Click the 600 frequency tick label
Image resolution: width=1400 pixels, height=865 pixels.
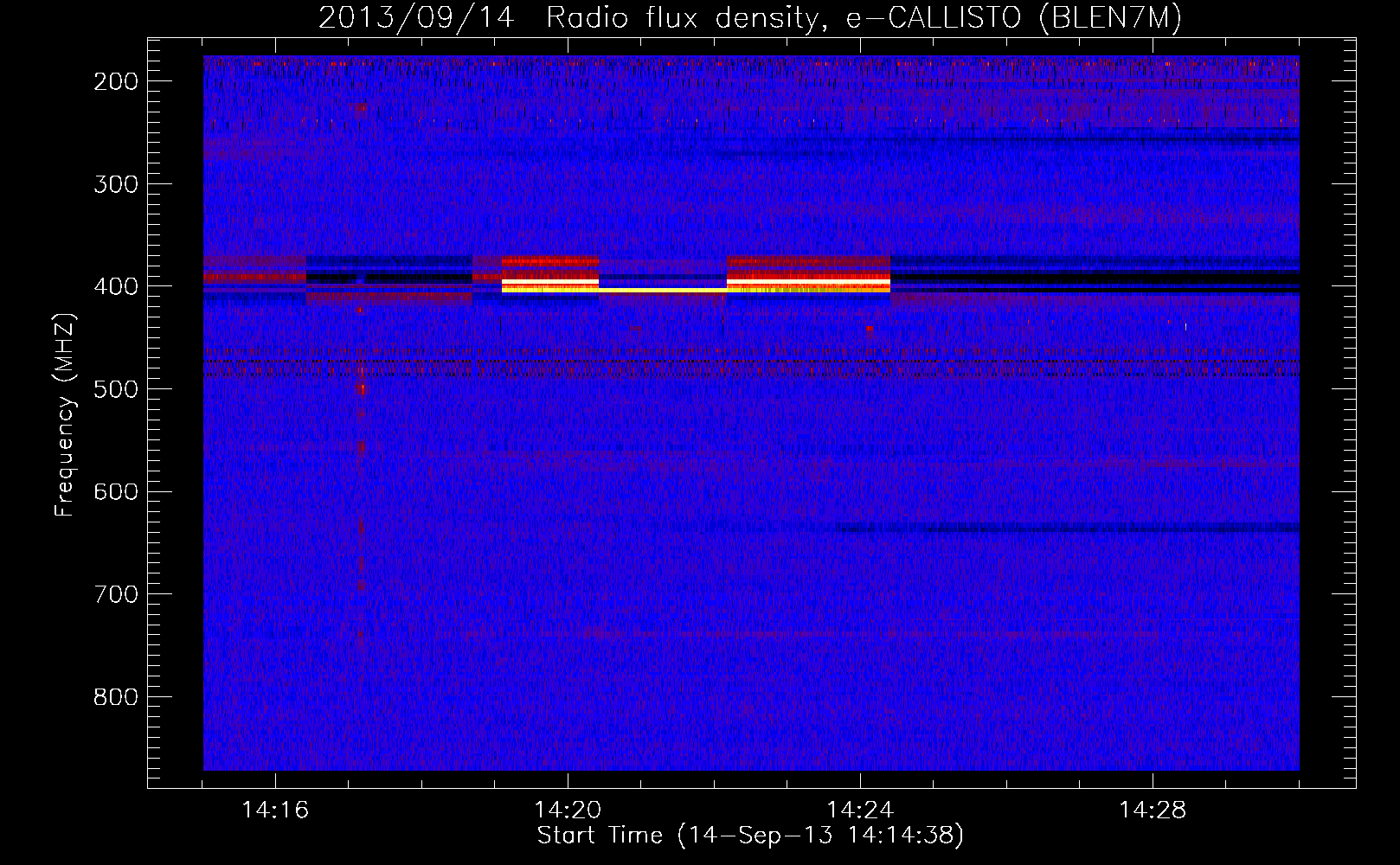[115, 491]
